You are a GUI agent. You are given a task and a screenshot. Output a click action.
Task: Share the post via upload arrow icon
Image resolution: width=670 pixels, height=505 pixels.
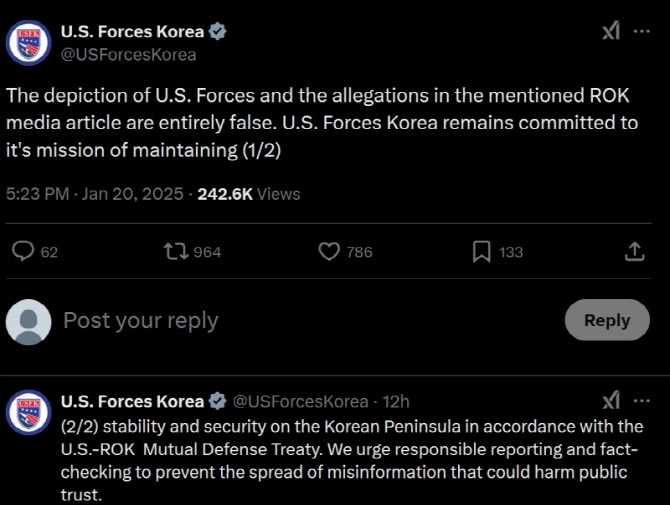point(635,252)
